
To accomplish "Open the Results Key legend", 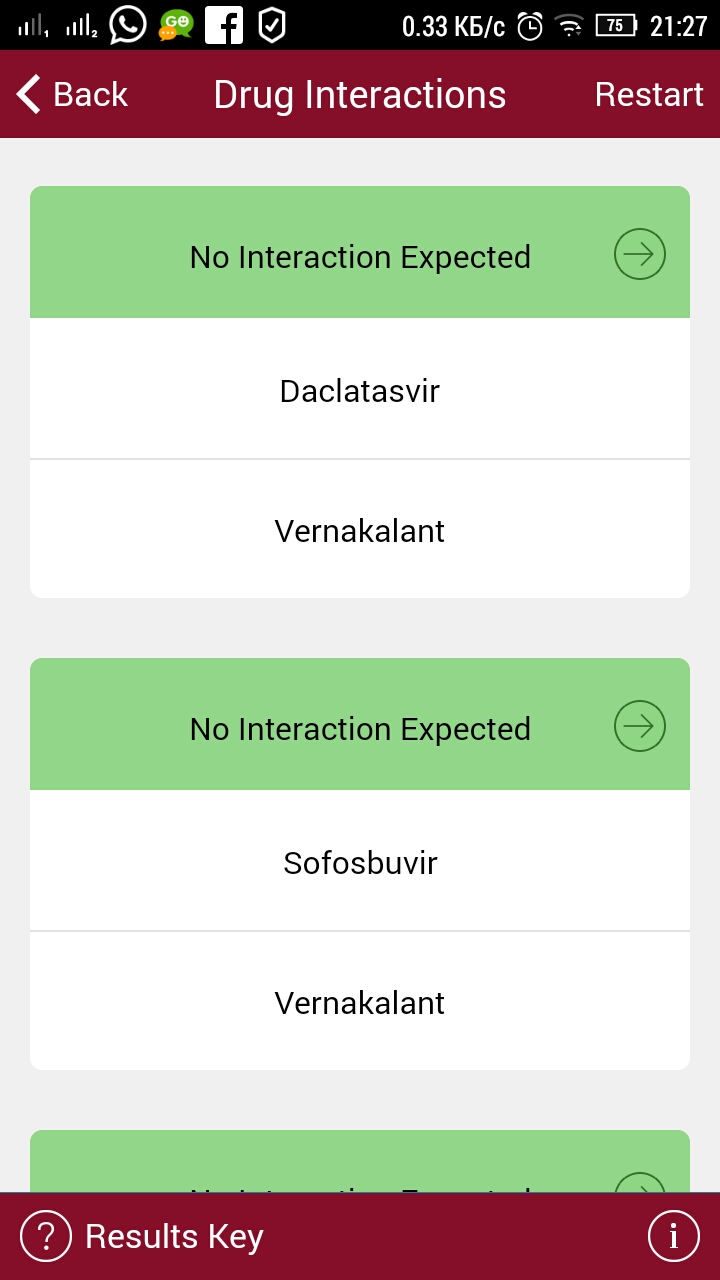I will (x=174, y=1236).
